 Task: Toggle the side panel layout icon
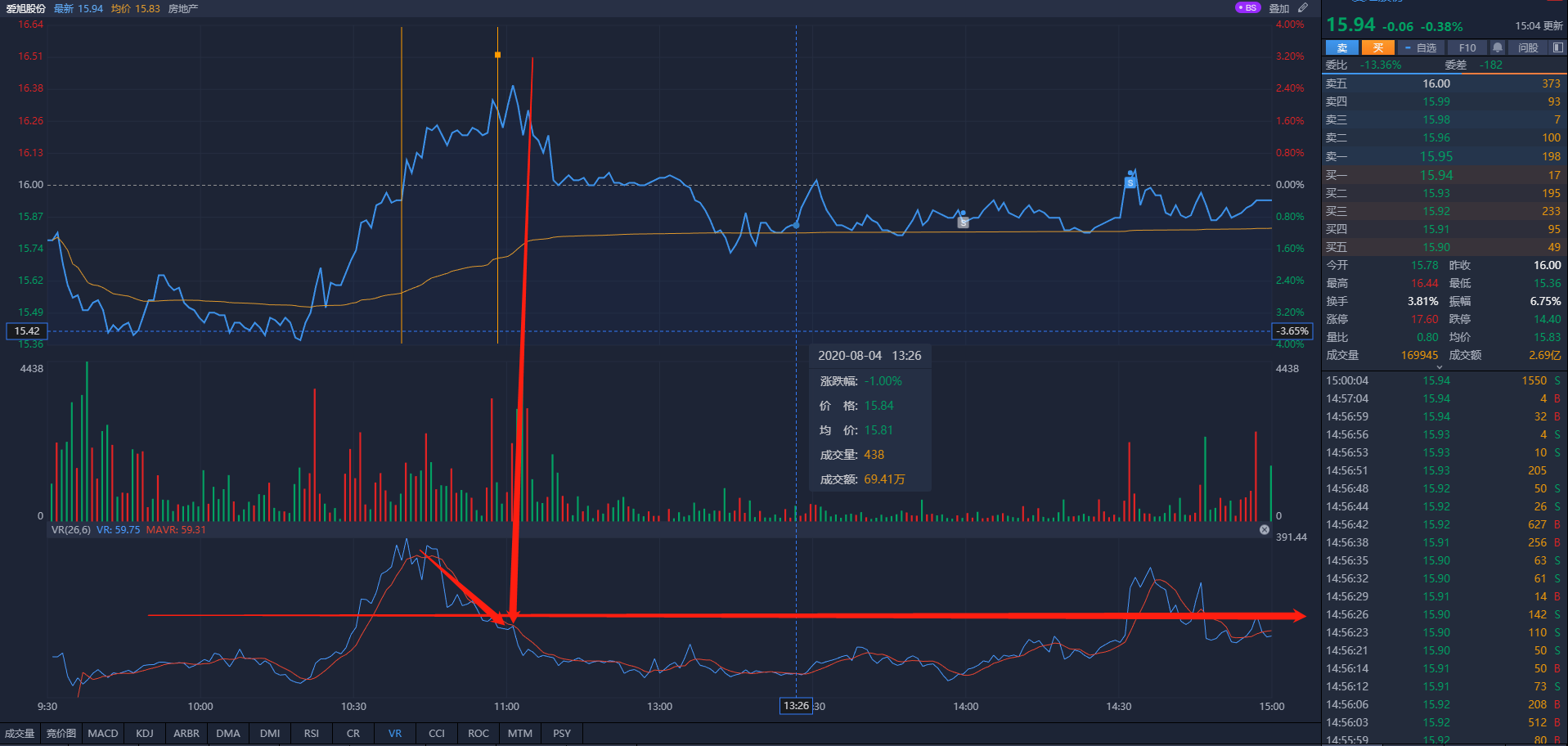[1557, 47]
